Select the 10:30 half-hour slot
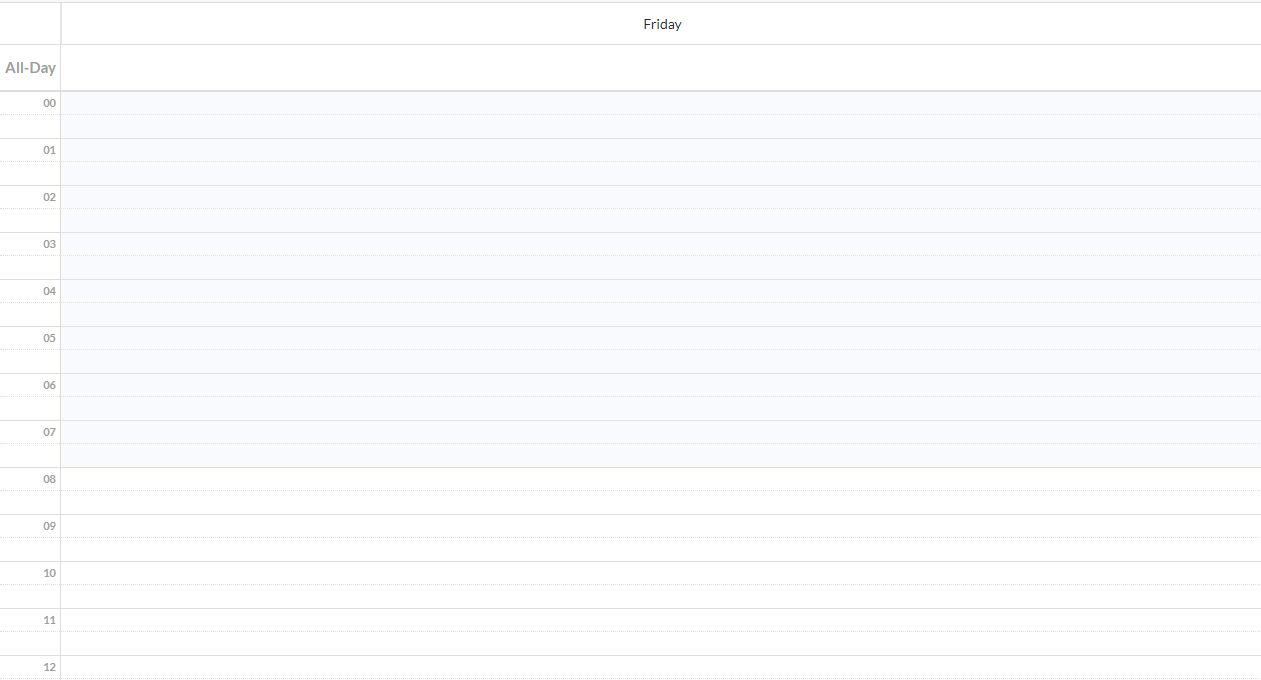The height and width of the screenshot is (680, 1261). 661,596
